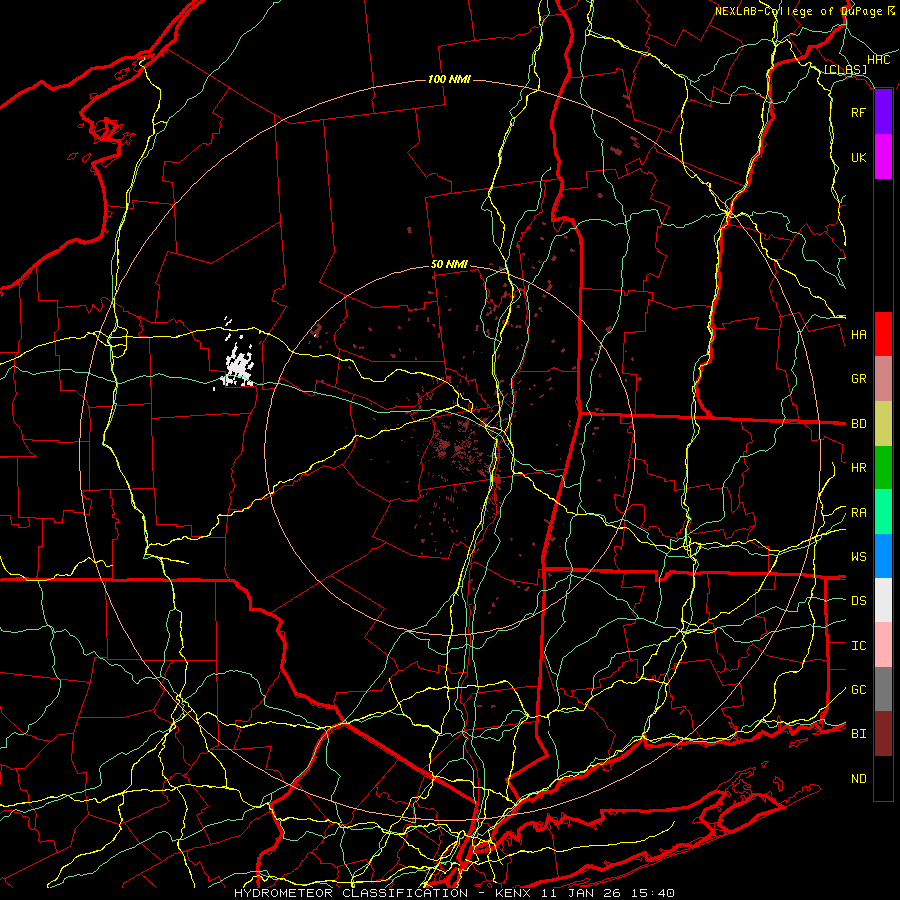Image resolution: width=900 pixels, height=900 pixels.
Task: Click the white dry snow radar echo
Action: [239, 363]
